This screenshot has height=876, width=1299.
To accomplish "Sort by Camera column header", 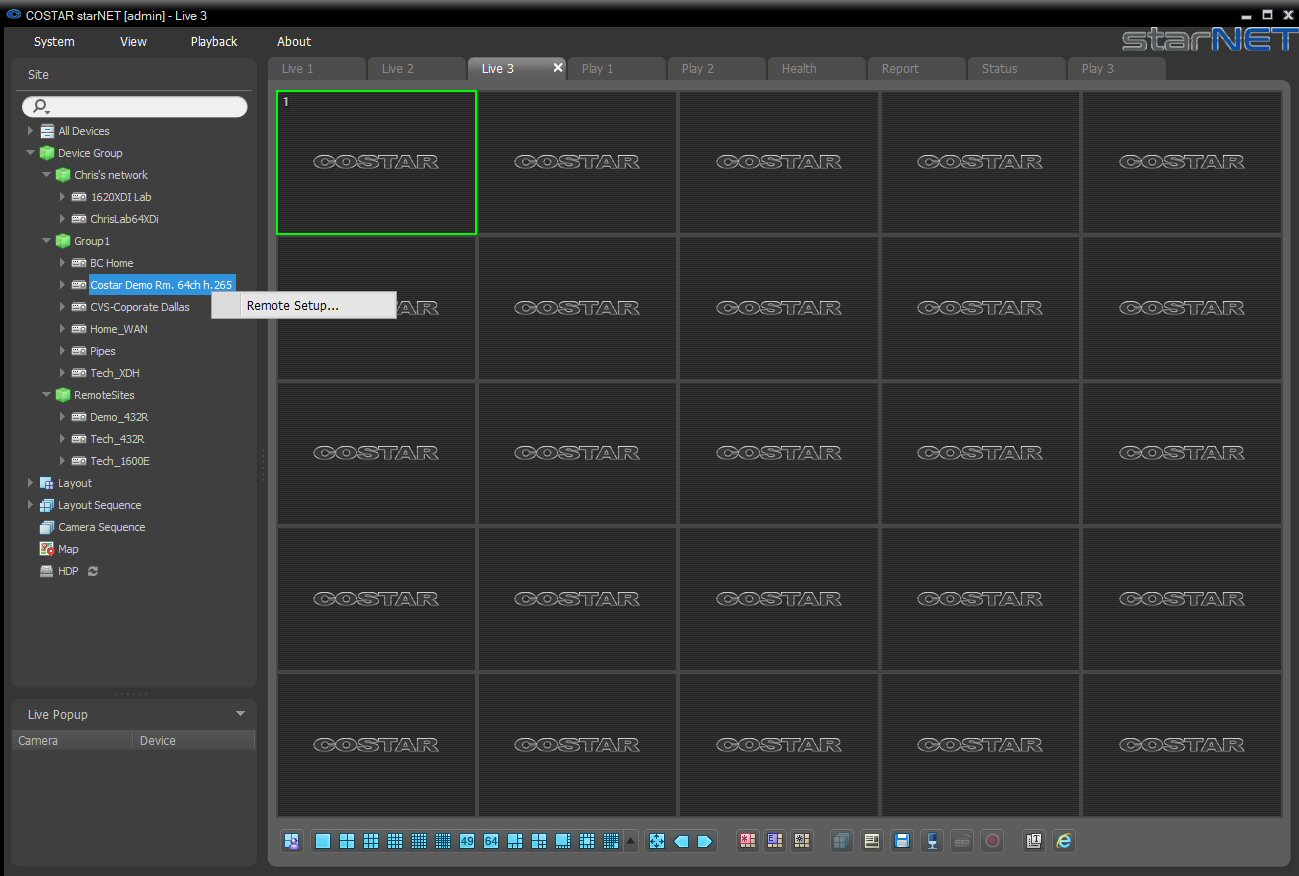I will (x=72, y=741).
